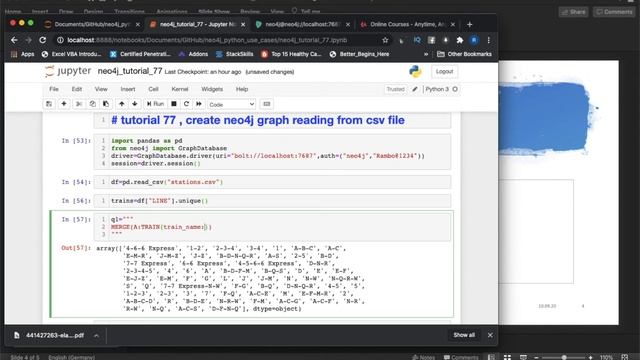Screen dimensions: 640x360
Task: Open the Jupyter View menu
Action: (101, 89)
